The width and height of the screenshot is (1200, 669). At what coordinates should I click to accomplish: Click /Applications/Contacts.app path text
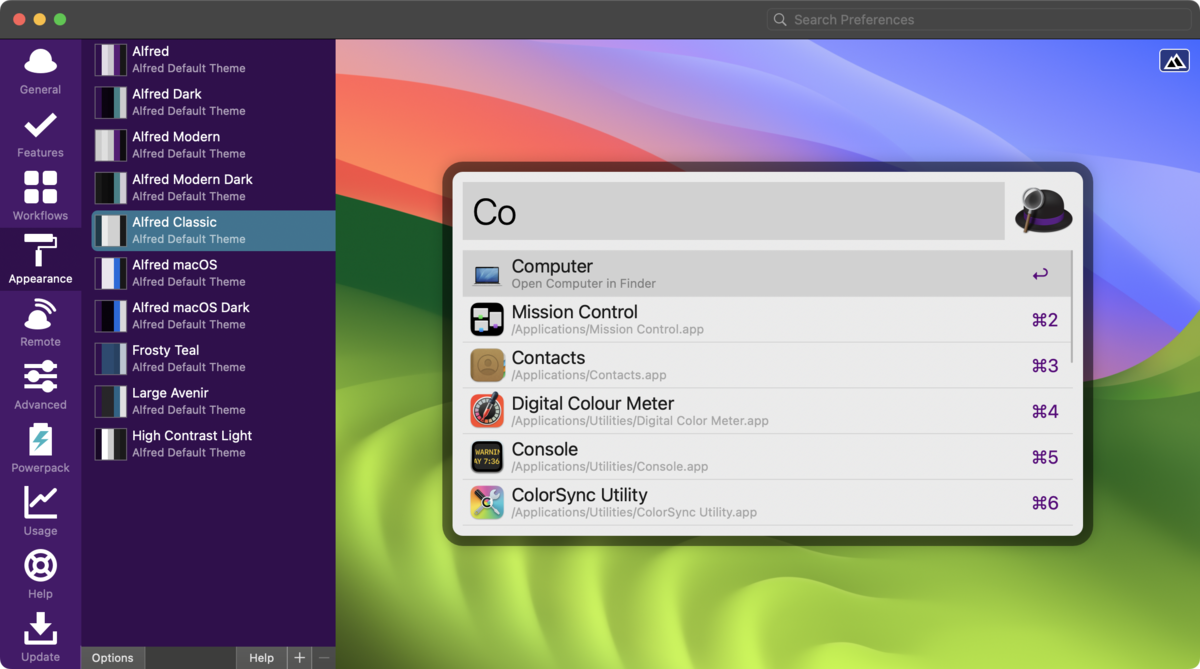pos(589,375)
